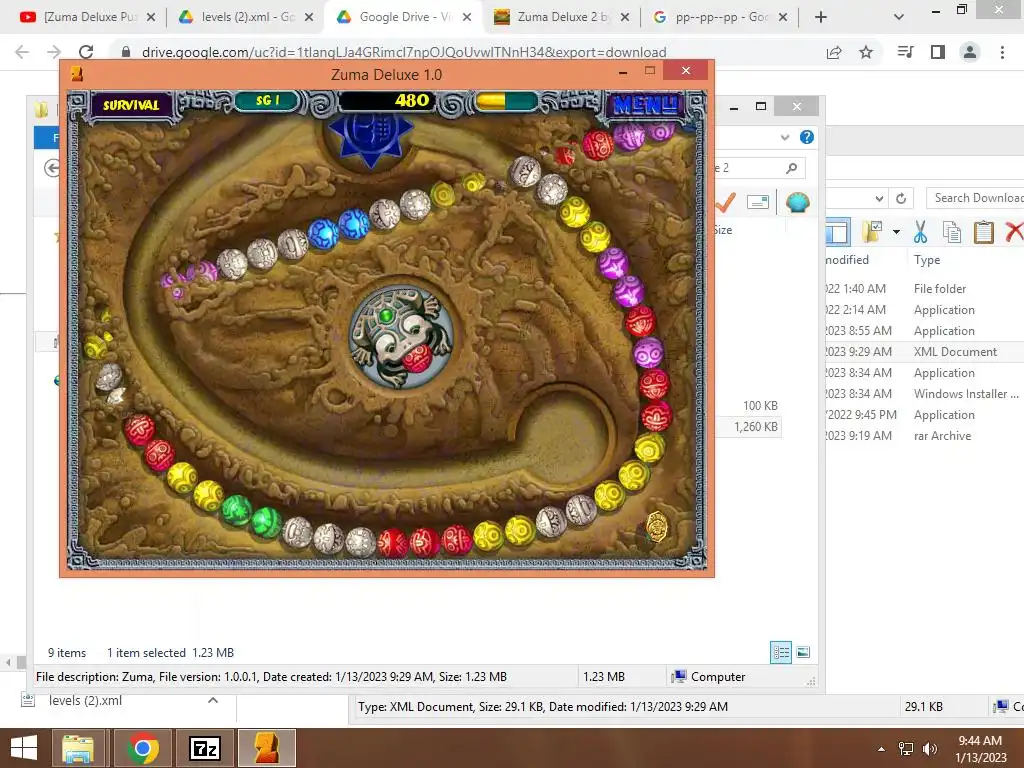Screen dimensions: 1024x768
Task: Open the levels (2).xml downloaded file
Action: (x=85, y=701)
